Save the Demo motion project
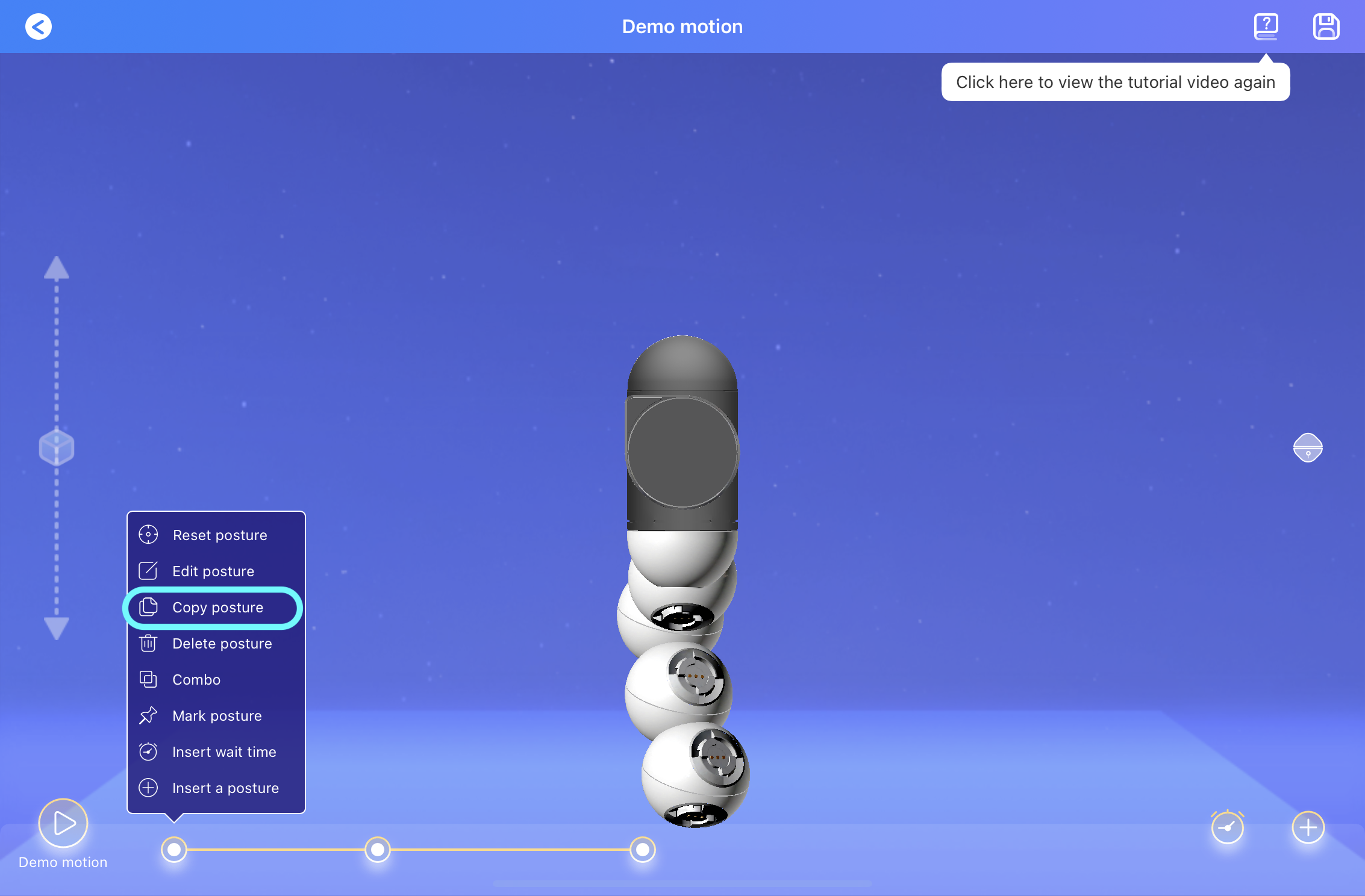Image resolution: width=1365 pixels, height=896 pixels. (1325, 26)
